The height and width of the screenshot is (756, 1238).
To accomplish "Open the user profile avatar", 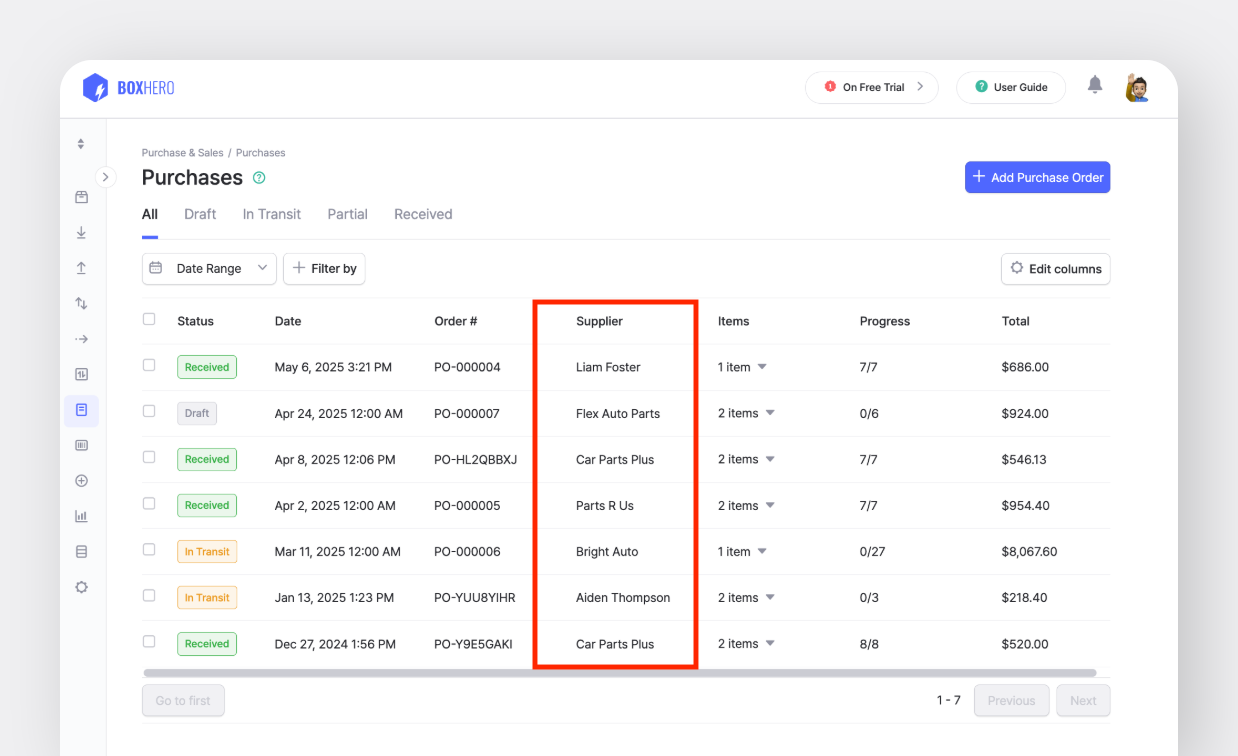I will pos(1137,87).
